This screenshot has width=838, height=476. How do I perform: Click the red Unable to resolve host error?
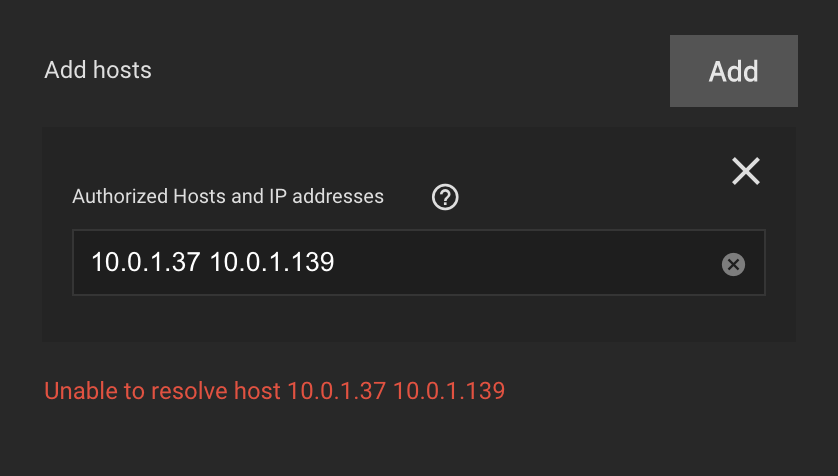tap(274, 391)
